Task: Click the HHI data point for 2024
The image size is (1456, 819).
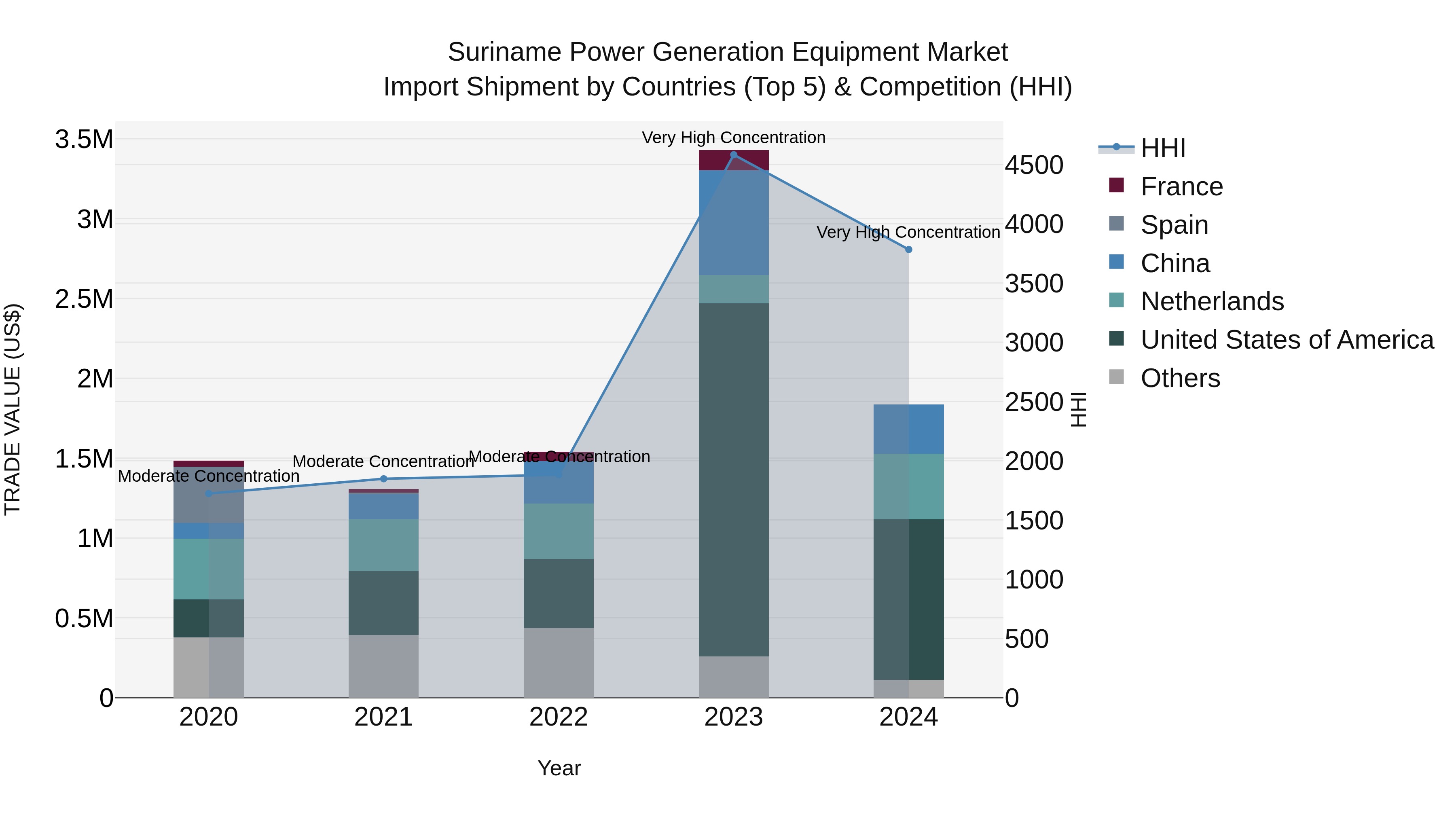Action: 909,249
